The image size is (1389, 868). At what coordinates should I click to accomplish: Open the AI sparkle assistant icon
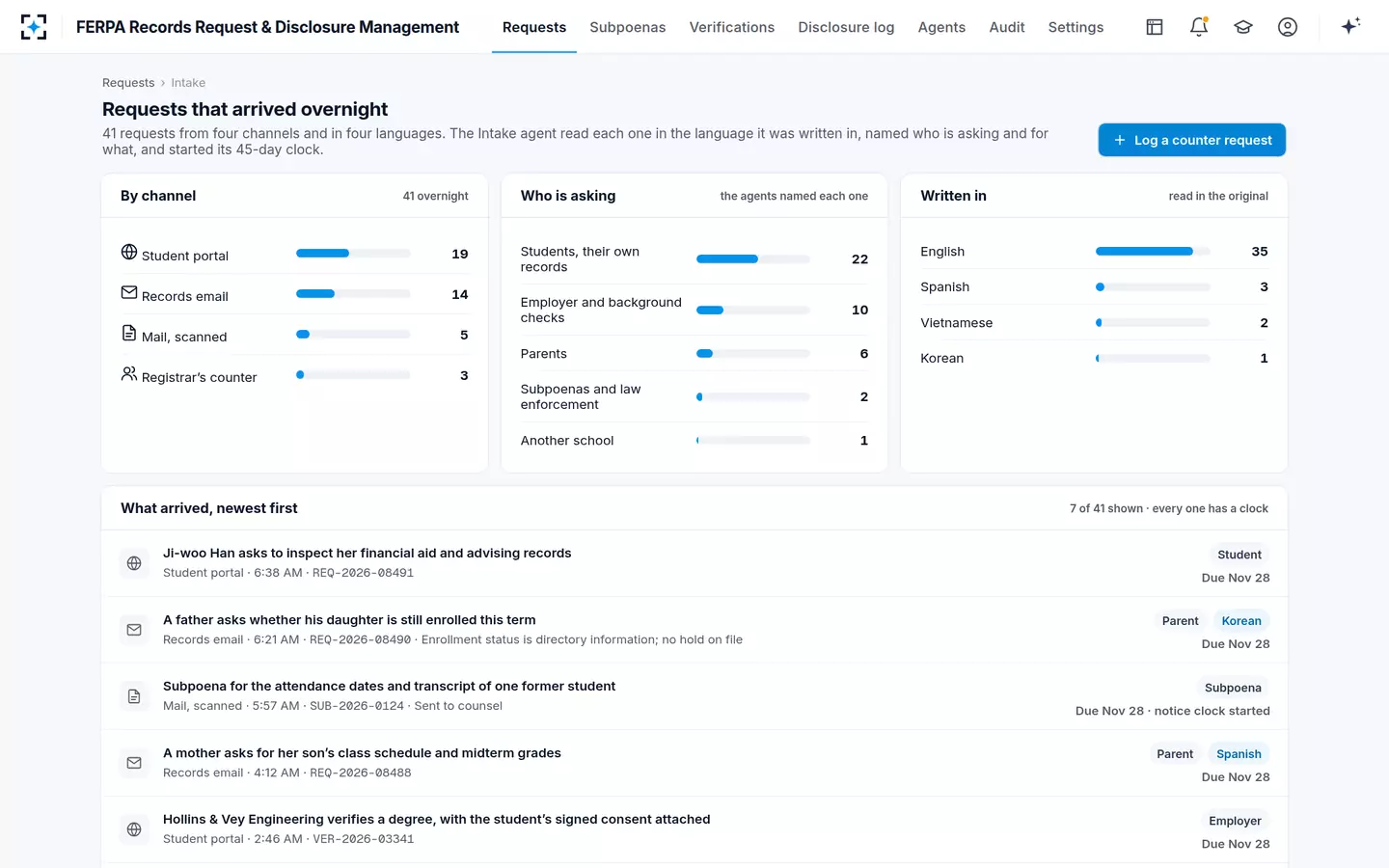point(1350,26)
